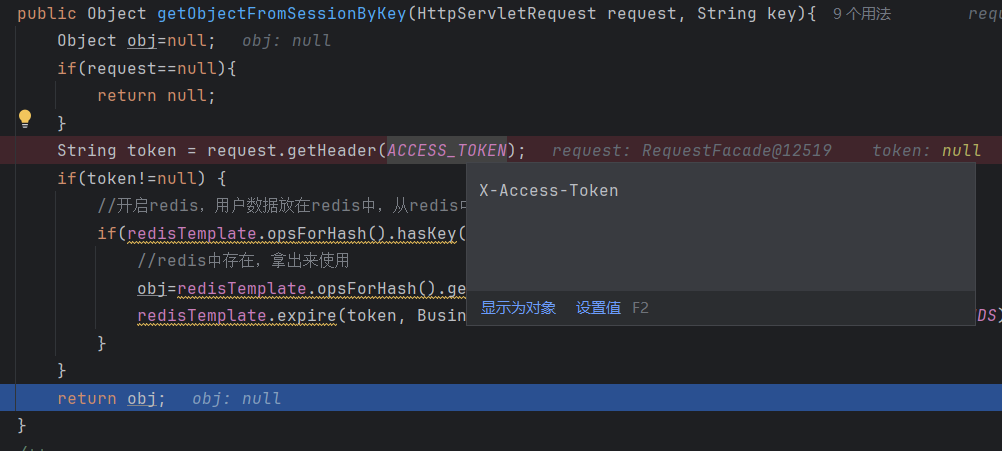The width and height of the screenshot is (1002, 451).
Task: Click the if(request==null) condition
Action: (146, 68)
